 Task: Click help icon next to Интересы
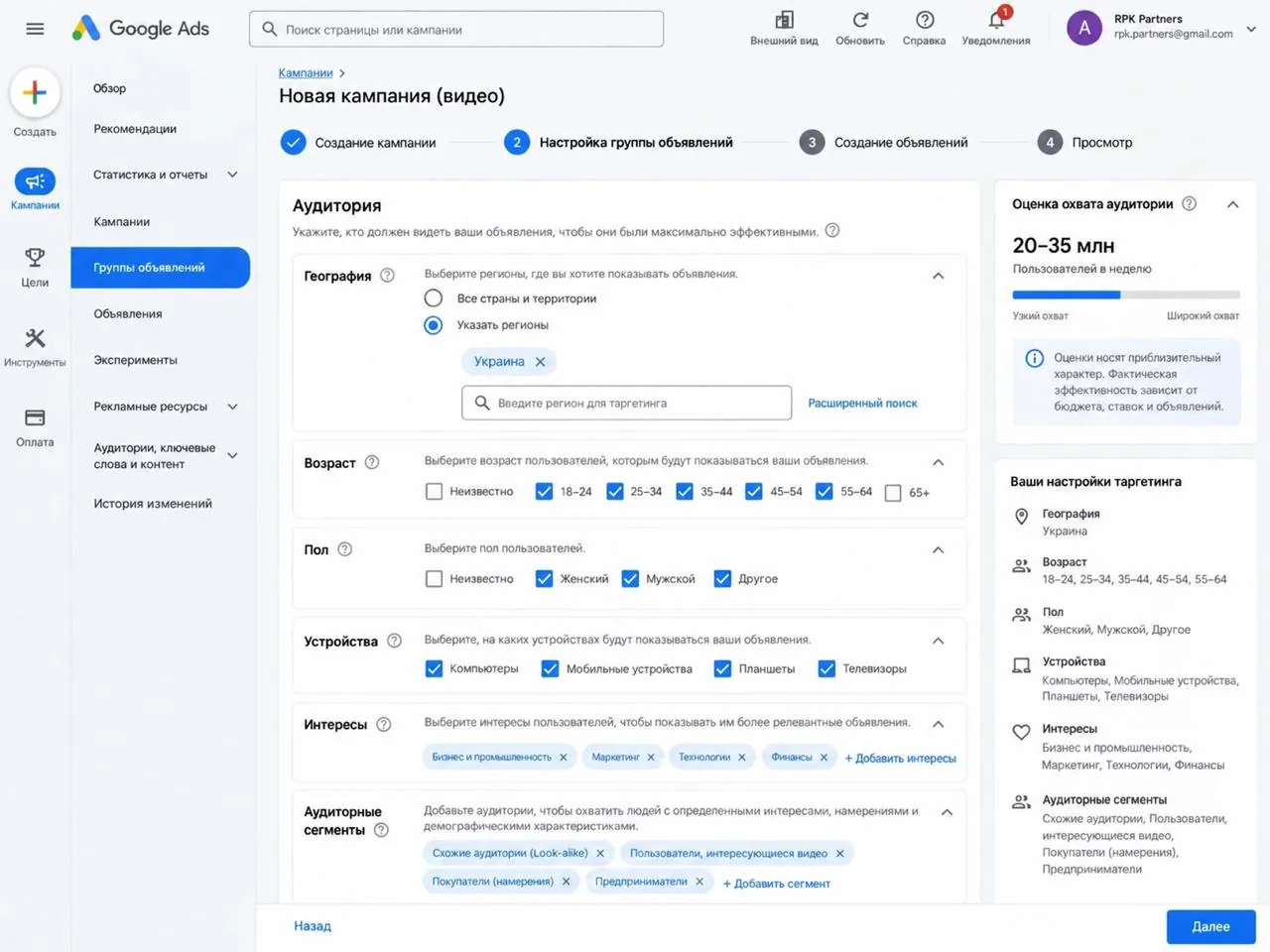(x=384, y=724)
